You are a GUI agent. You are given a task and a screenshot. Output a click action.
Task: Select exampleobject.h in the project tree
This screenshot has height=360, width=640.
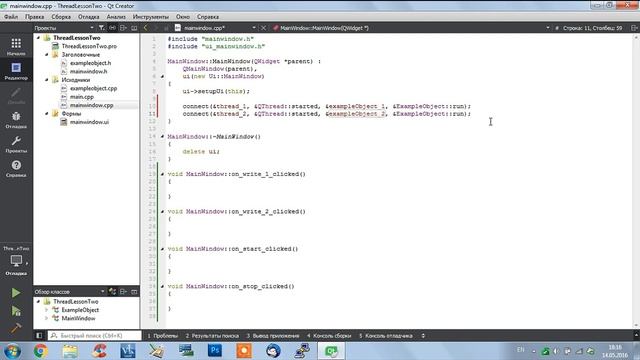point(90,63)
